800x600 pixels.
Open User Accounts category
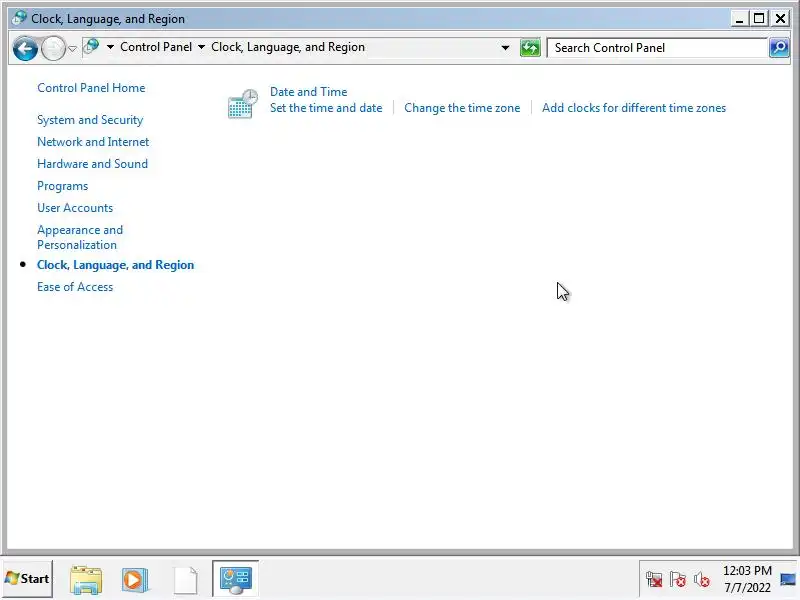click(x=75, y=208)
